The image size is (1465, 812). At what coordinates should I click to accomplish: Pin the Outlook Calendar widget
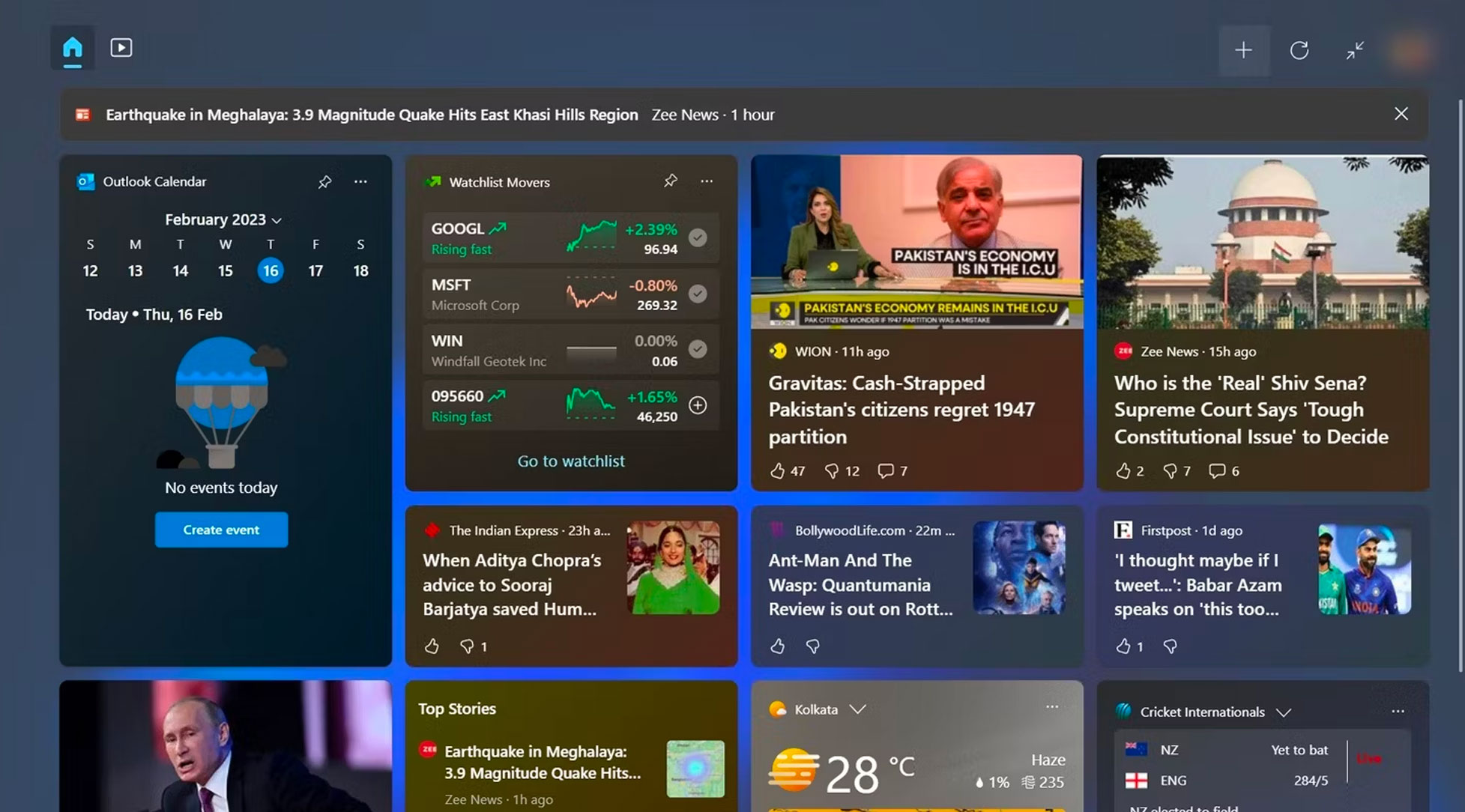[x=324, y=182]
